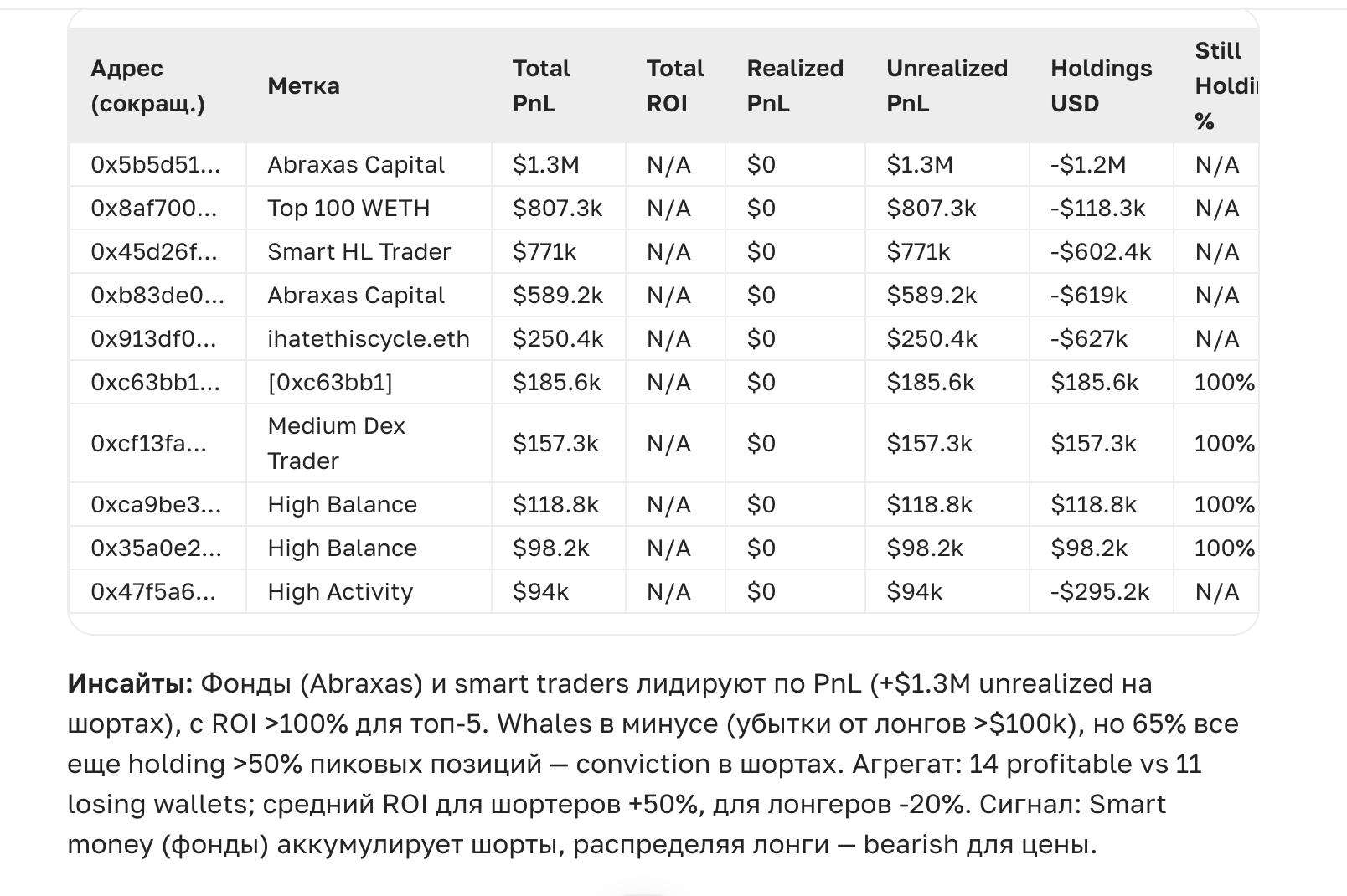Click the address cell 0x5b5d51...
This screenshot has width=1347, height=896.
coord(156,165)
